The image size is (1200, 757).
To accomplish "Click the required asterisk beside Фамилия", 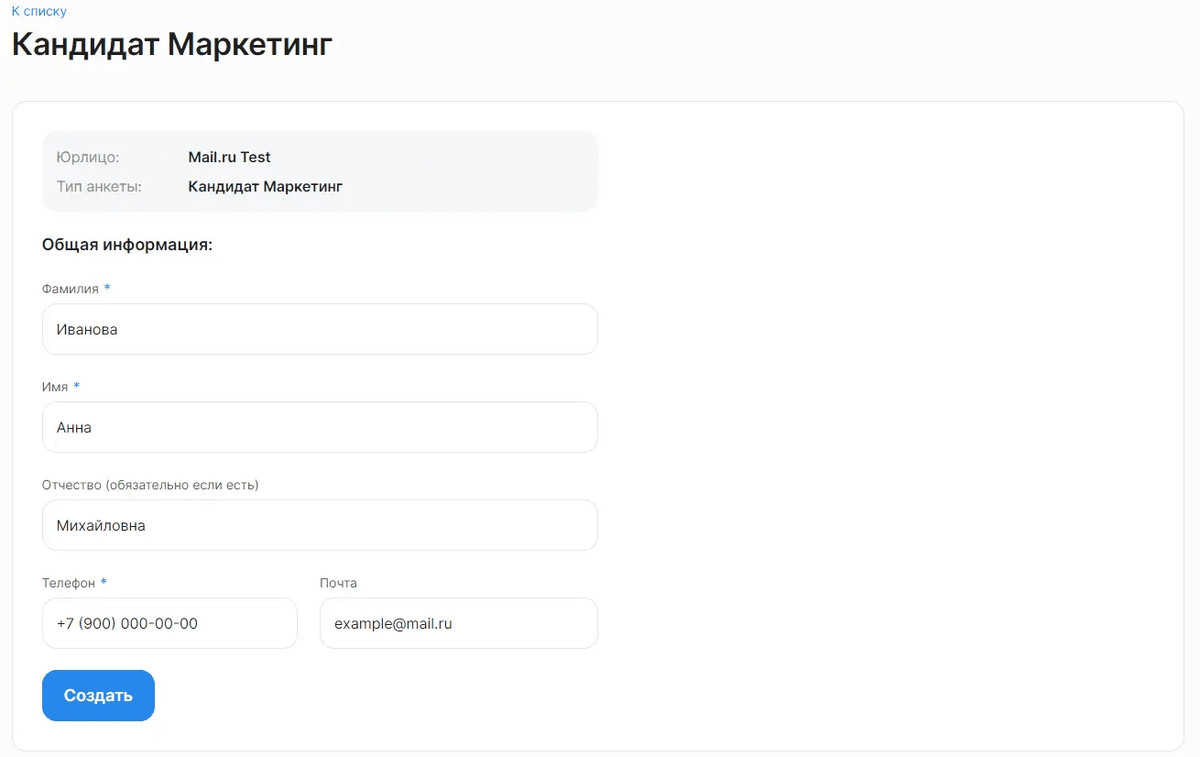I will click(107, 288).
